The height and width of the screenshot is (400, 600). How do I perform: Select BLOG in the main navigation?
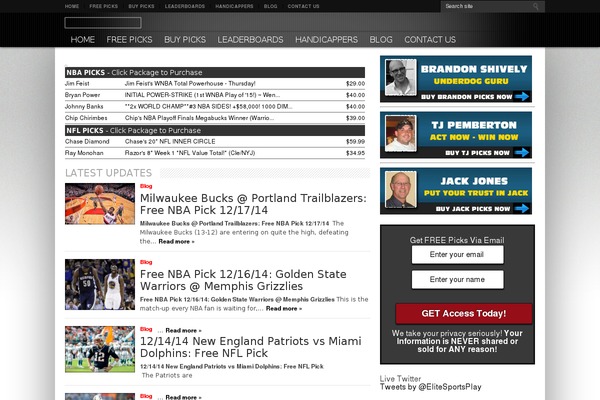381,39
